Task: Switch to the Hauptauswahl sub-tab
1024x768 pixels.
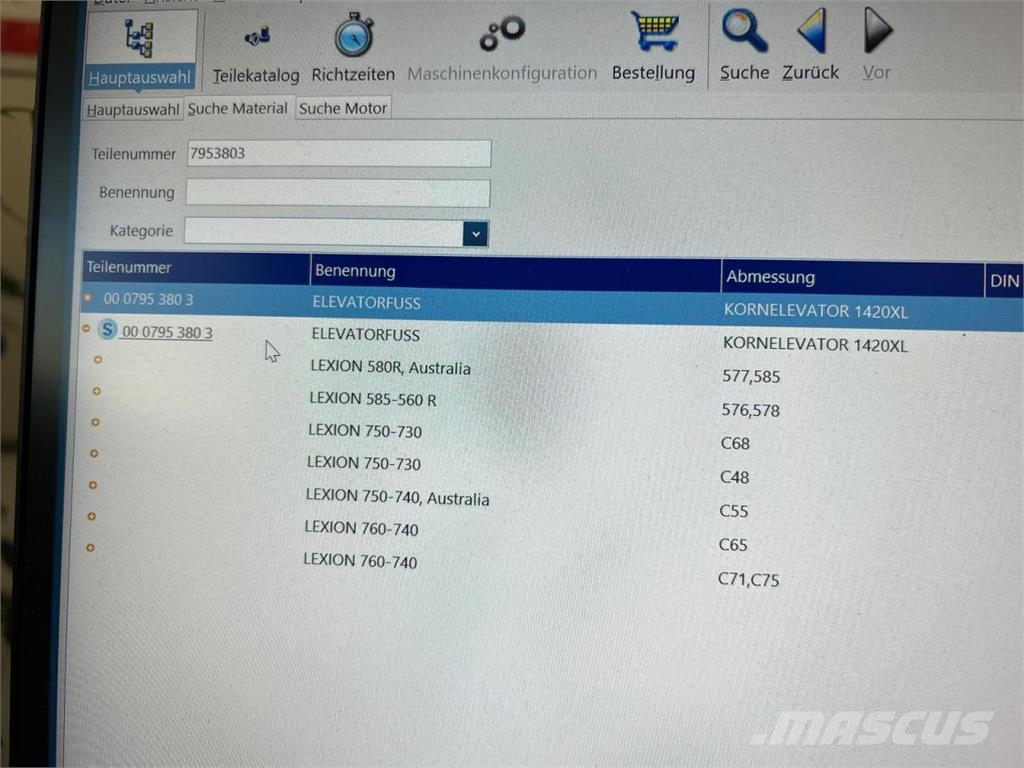Action: point(133,110)
